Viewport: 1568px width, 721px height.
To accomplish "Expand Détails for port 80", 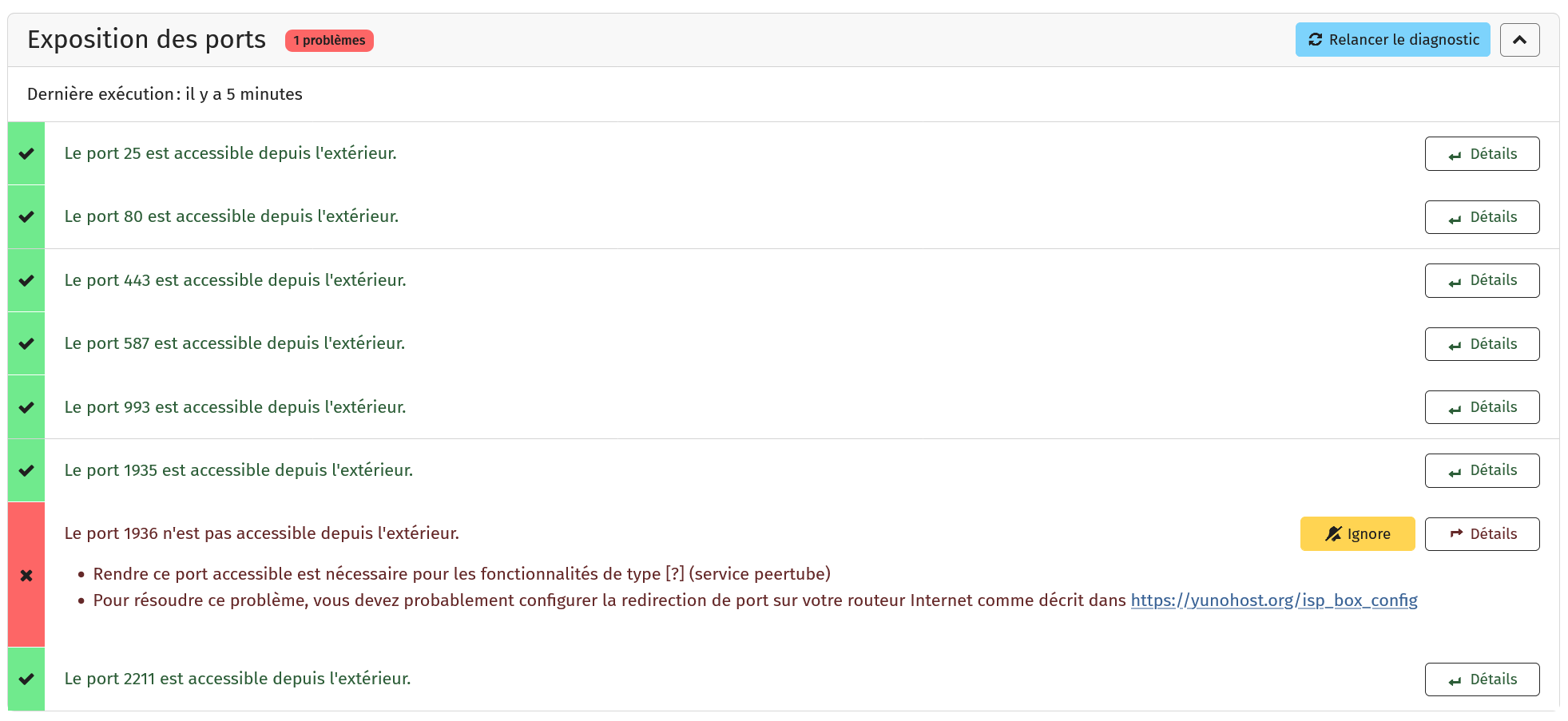I will click(x=1482, y=217).
